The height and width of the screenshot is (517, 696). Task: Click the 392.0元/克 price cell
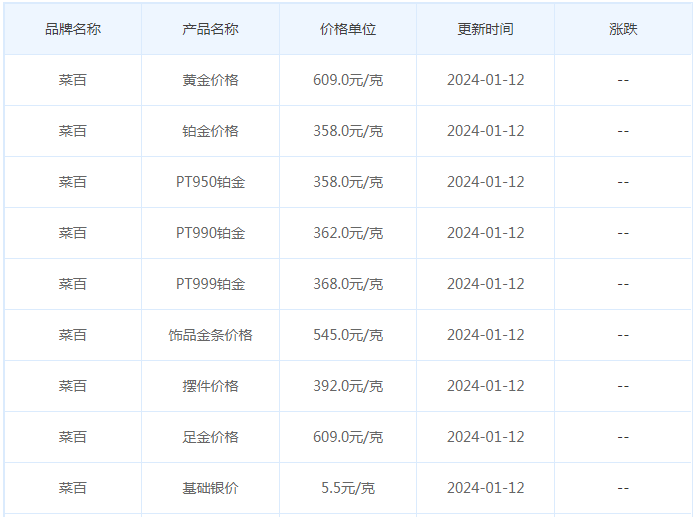348,387
